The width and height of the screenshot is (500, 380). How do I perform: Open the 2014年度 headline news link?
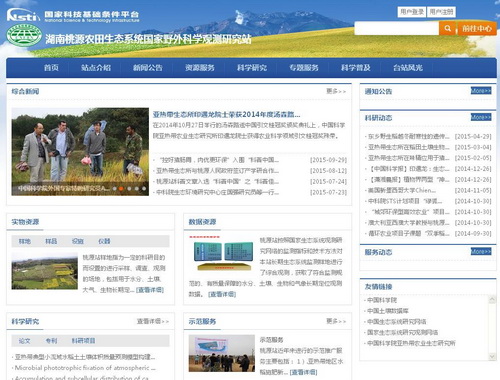pos(226,115)
